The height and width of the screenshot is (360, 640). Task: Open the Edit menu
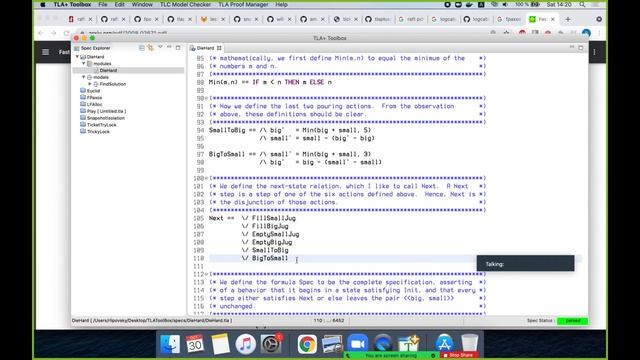120,4
